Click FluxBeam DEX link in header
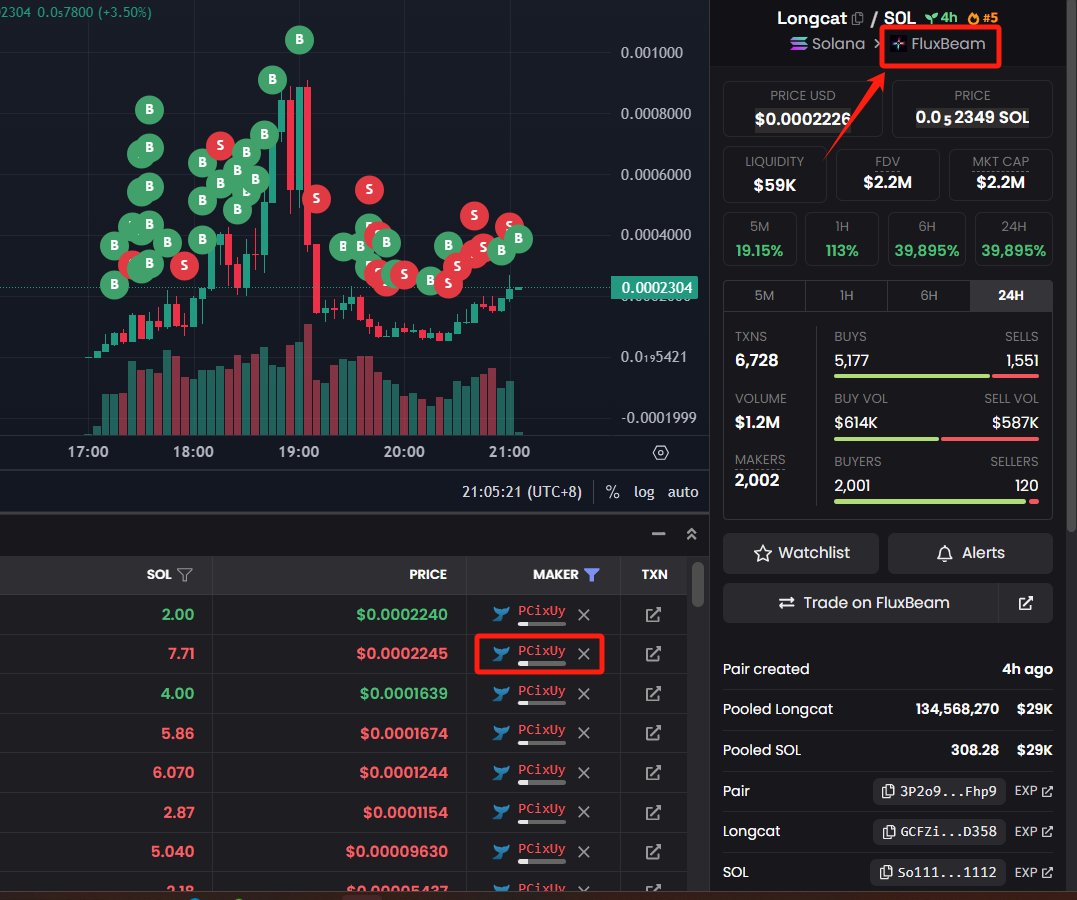 (939, 44)
